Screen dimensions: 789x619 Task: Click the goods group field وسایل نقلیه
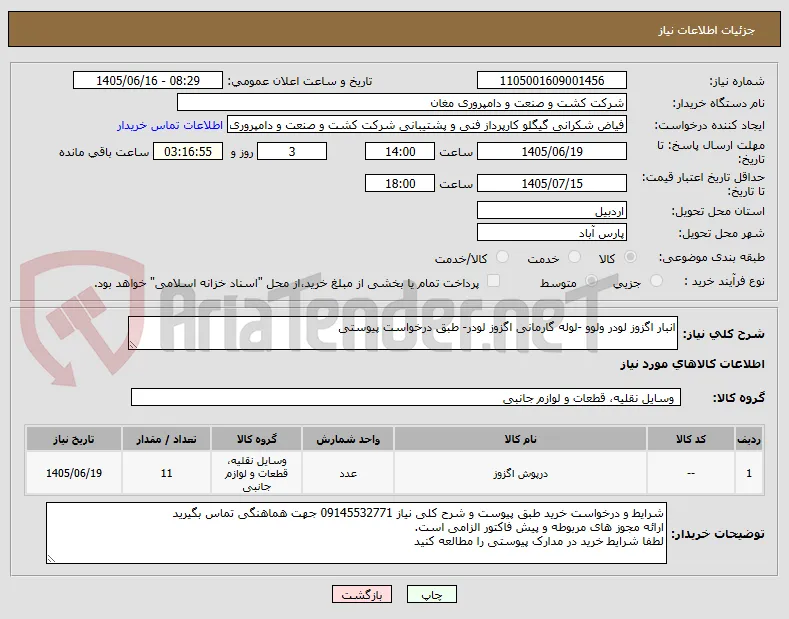(x=406, y=397)
